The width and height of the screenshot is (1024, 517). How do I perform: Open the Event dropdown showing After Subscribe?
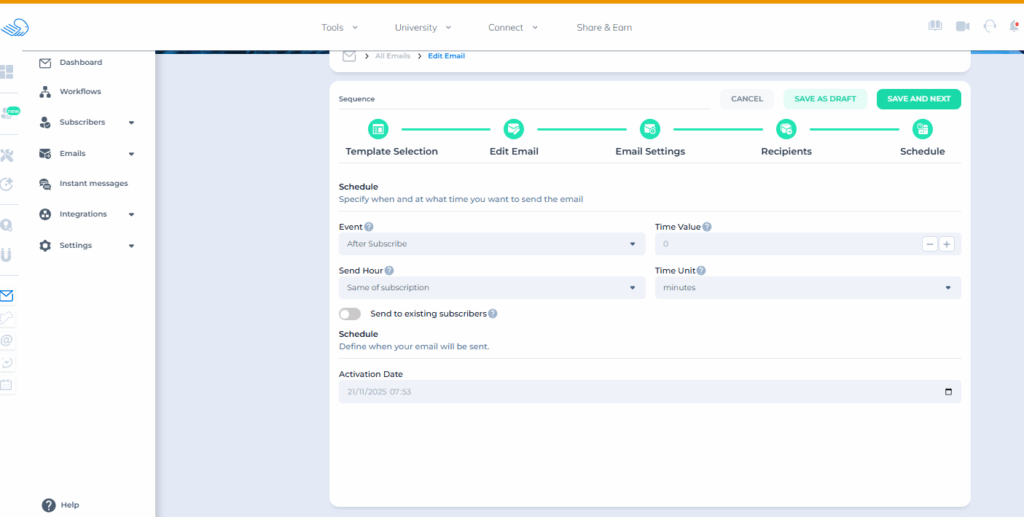pyautogui.click(x=491, y=244)
